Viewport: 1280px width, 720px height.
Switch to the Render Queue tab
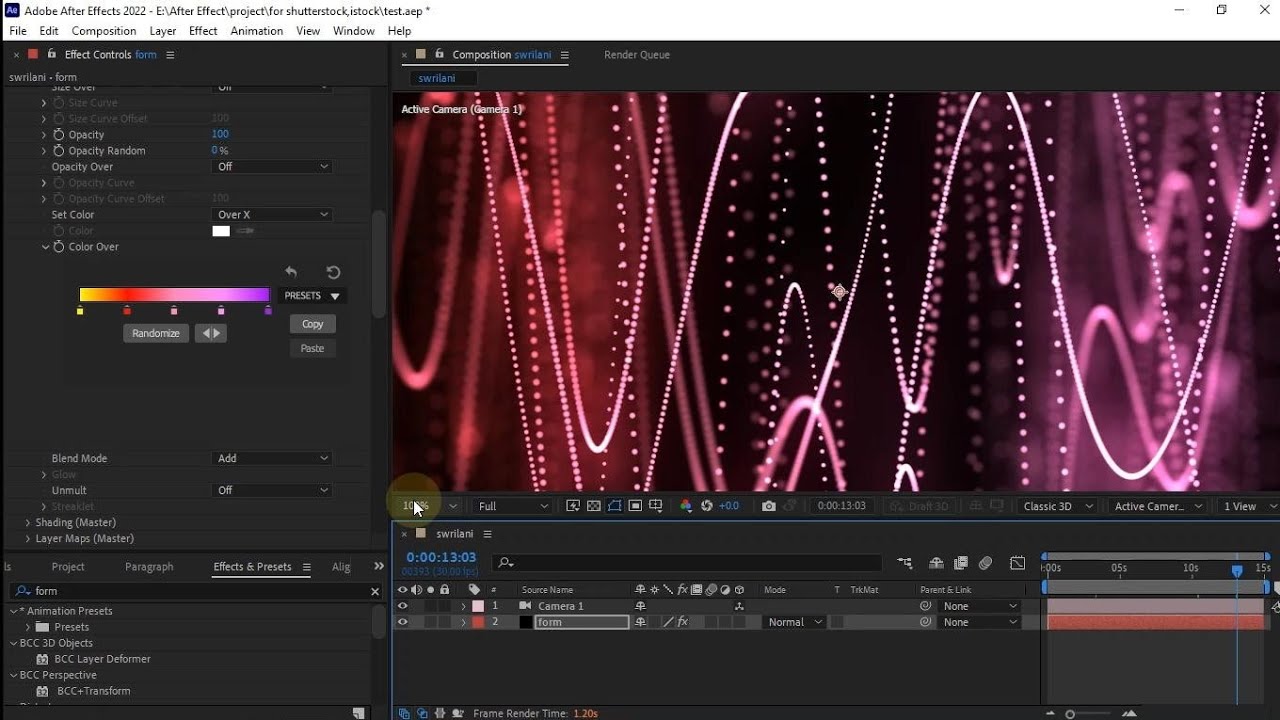pyautogui.click(x=637, y=55)
